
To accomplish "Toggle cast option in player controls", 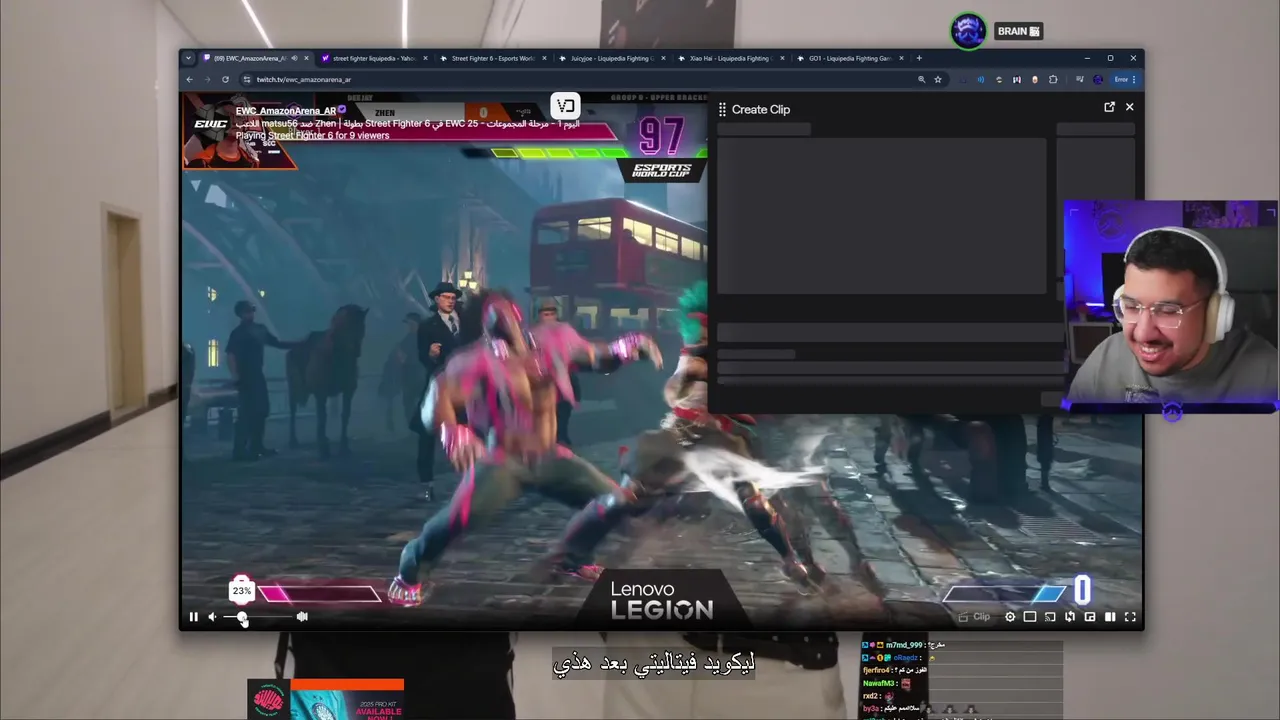I will tap(1050, 617).
